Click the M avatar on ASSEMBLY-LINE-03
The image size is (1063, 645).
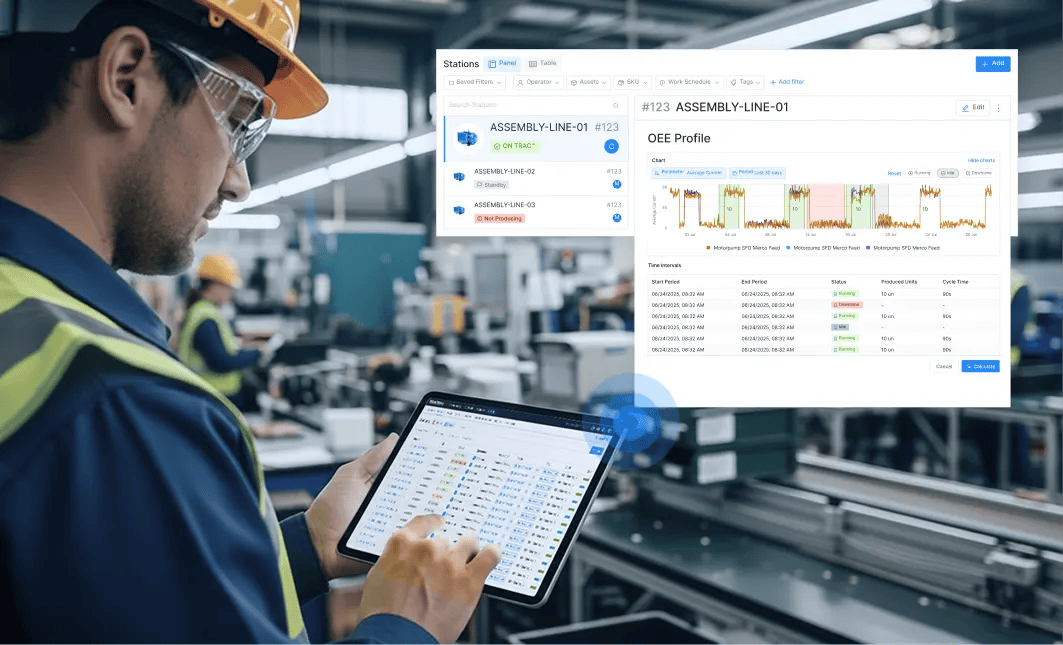pos(616,218)
